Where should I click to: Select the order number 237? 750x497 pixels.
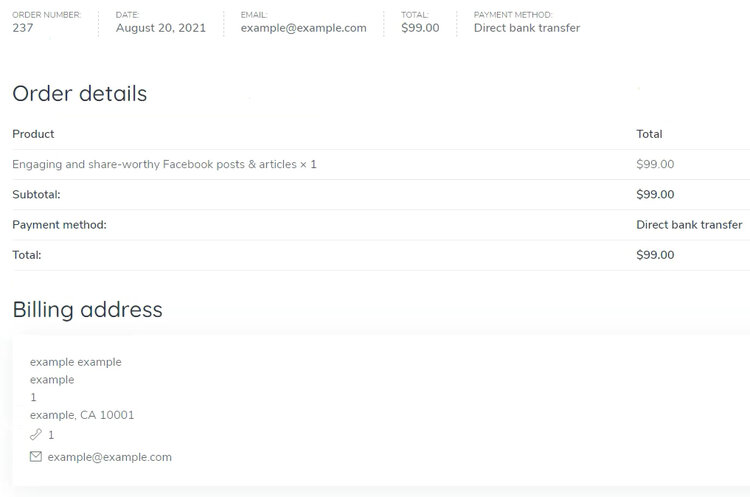tap(23, 28)
